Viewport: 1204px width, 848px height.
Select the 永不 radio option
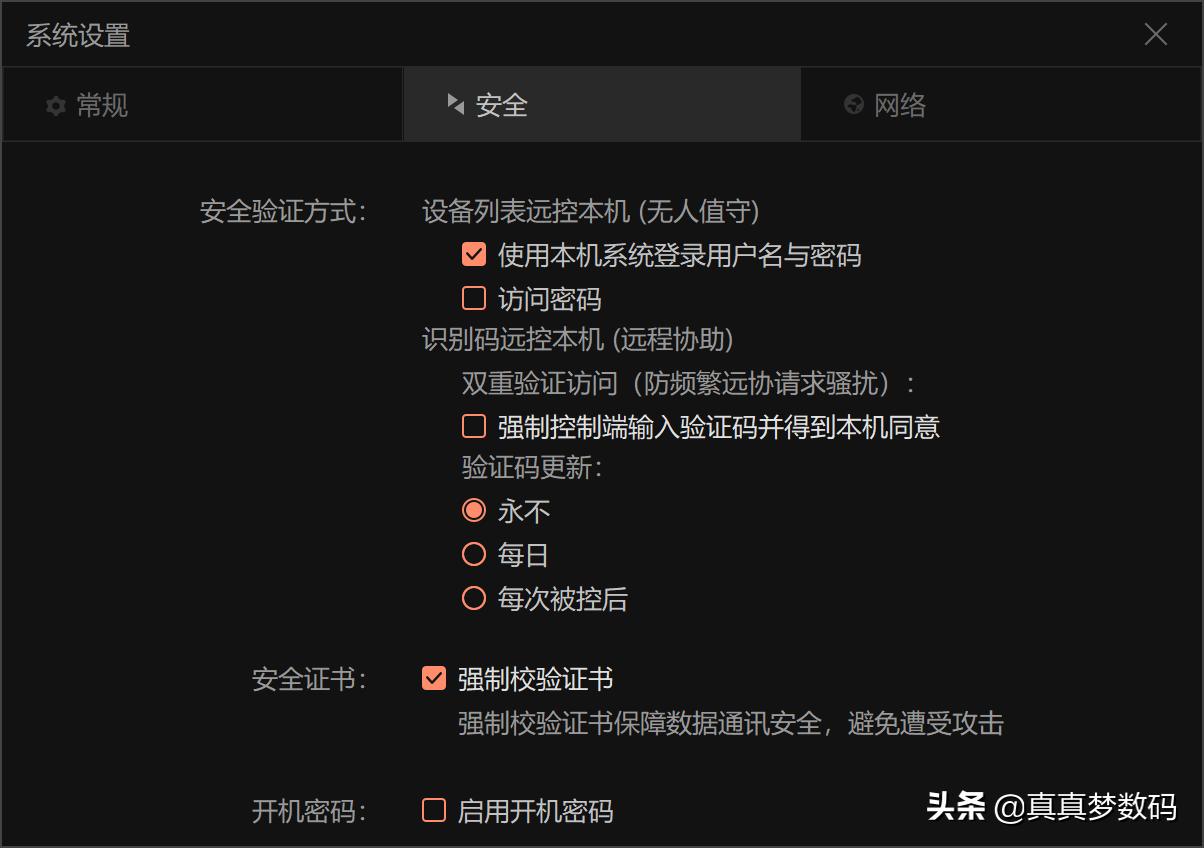pos(473,511)
